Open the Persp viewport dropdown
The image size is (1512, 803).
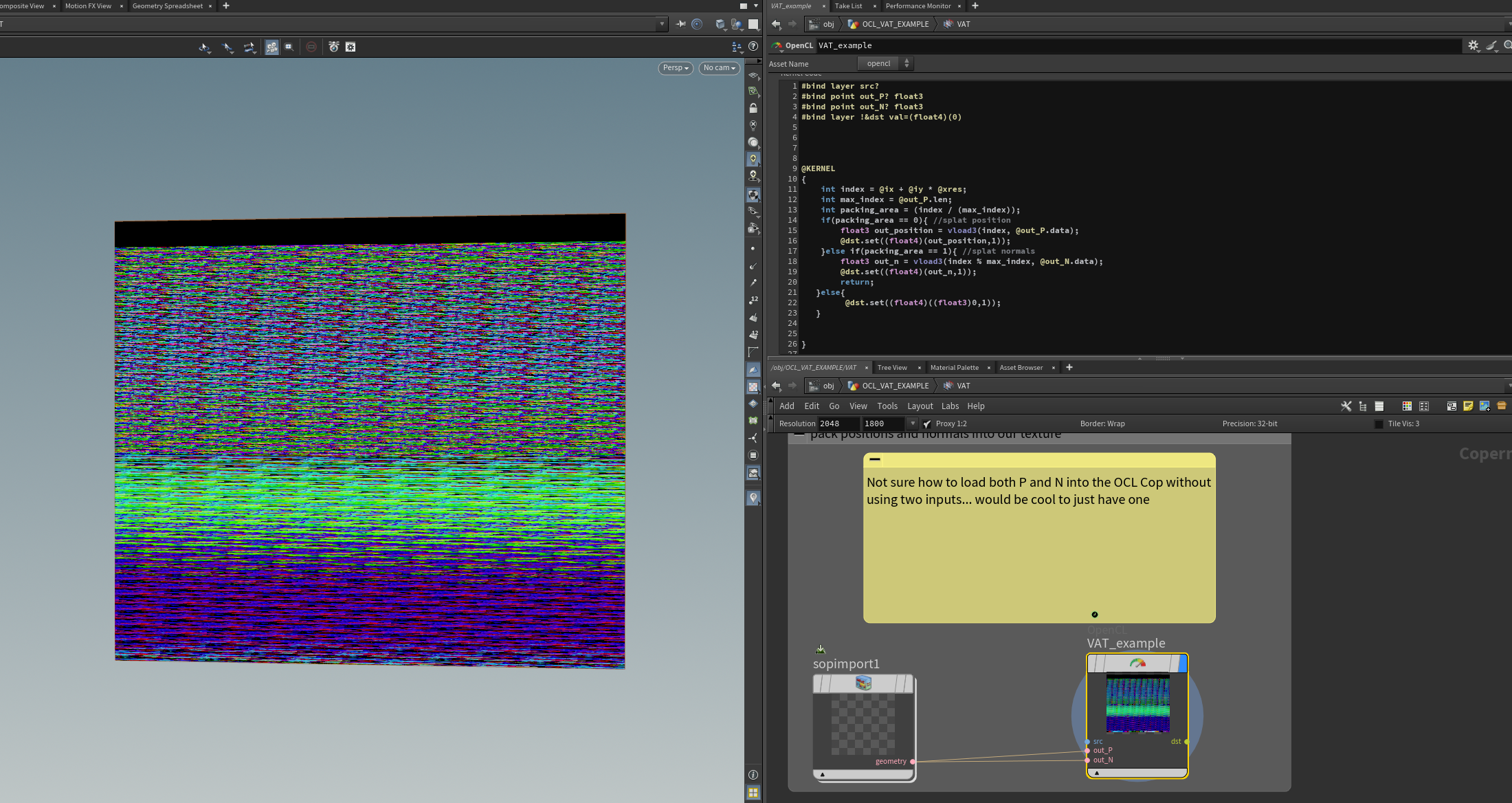(676, 68)
